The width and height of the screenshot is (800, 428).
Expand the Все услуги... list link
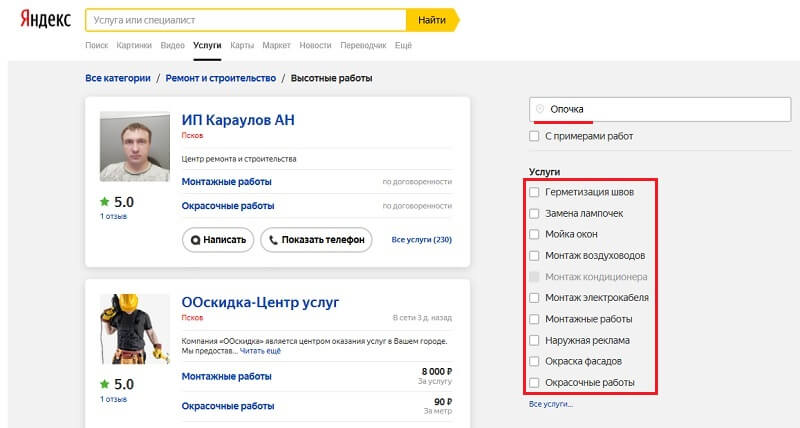pos(551,404)
